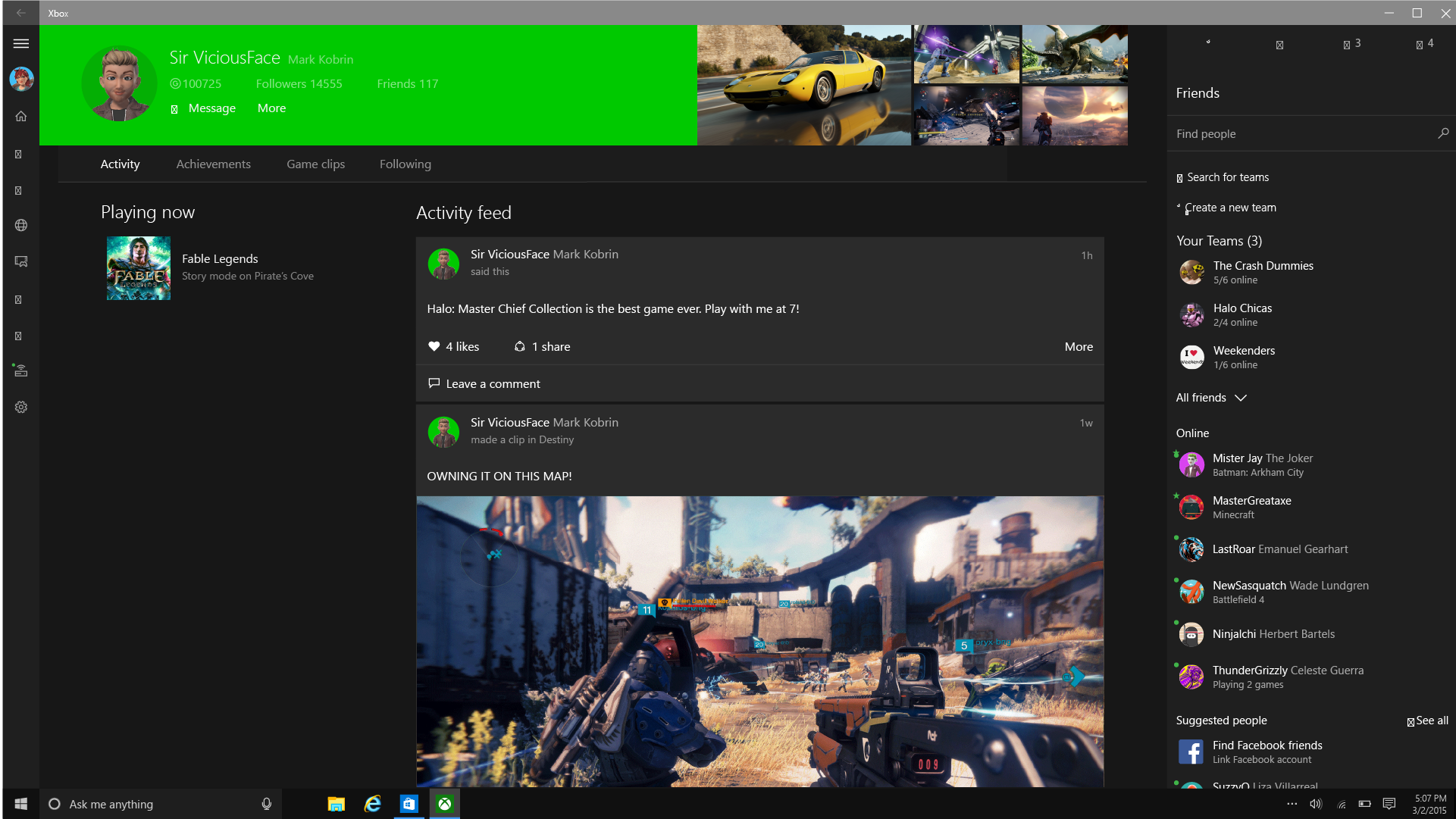Open the console Connect icon in the sidebar
Viewport: 1456px width, 819px height.
(x=20, y=370)
